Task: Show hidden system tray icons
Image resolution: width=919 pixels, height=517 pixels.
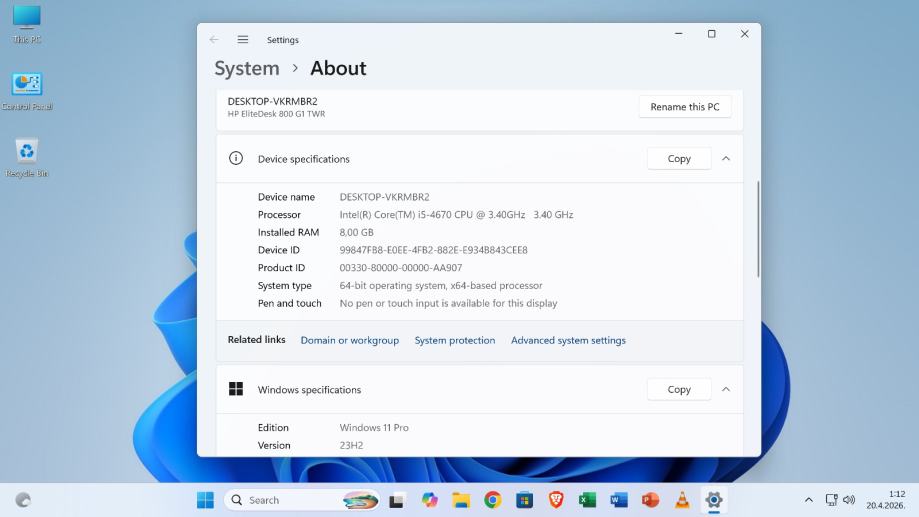Action: tap(808, 500)
